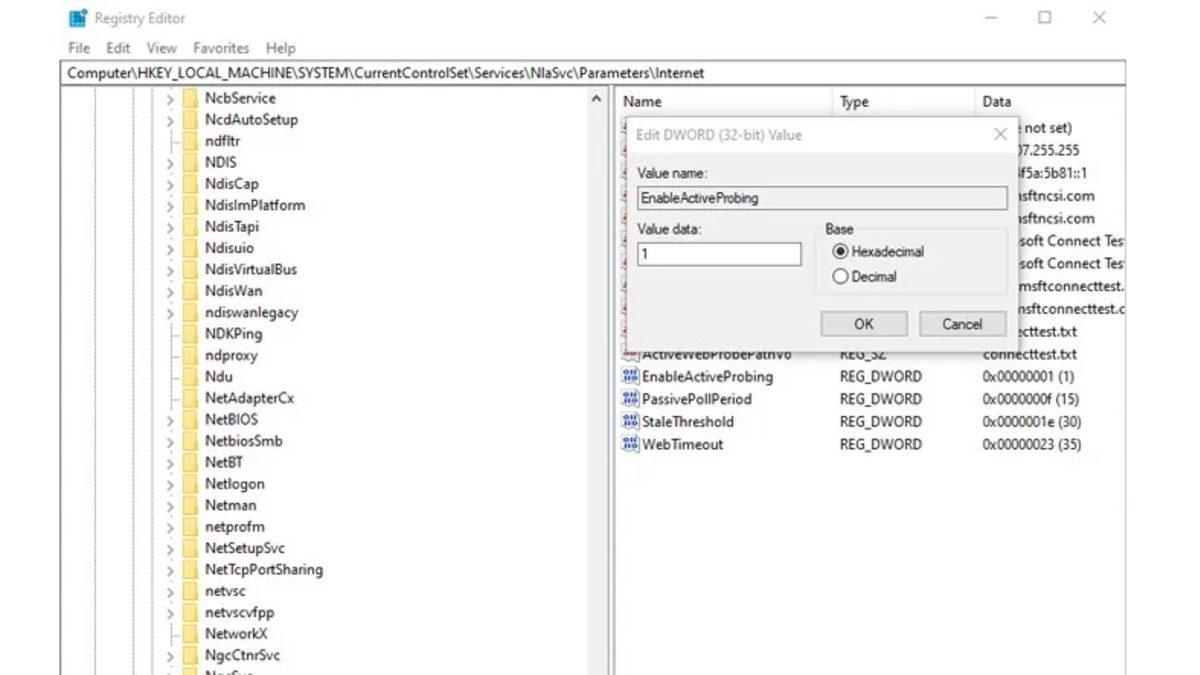This screenshot has width=1200, height=675.
Task: Open the Edit menu
Action: [x=118, y=47]
